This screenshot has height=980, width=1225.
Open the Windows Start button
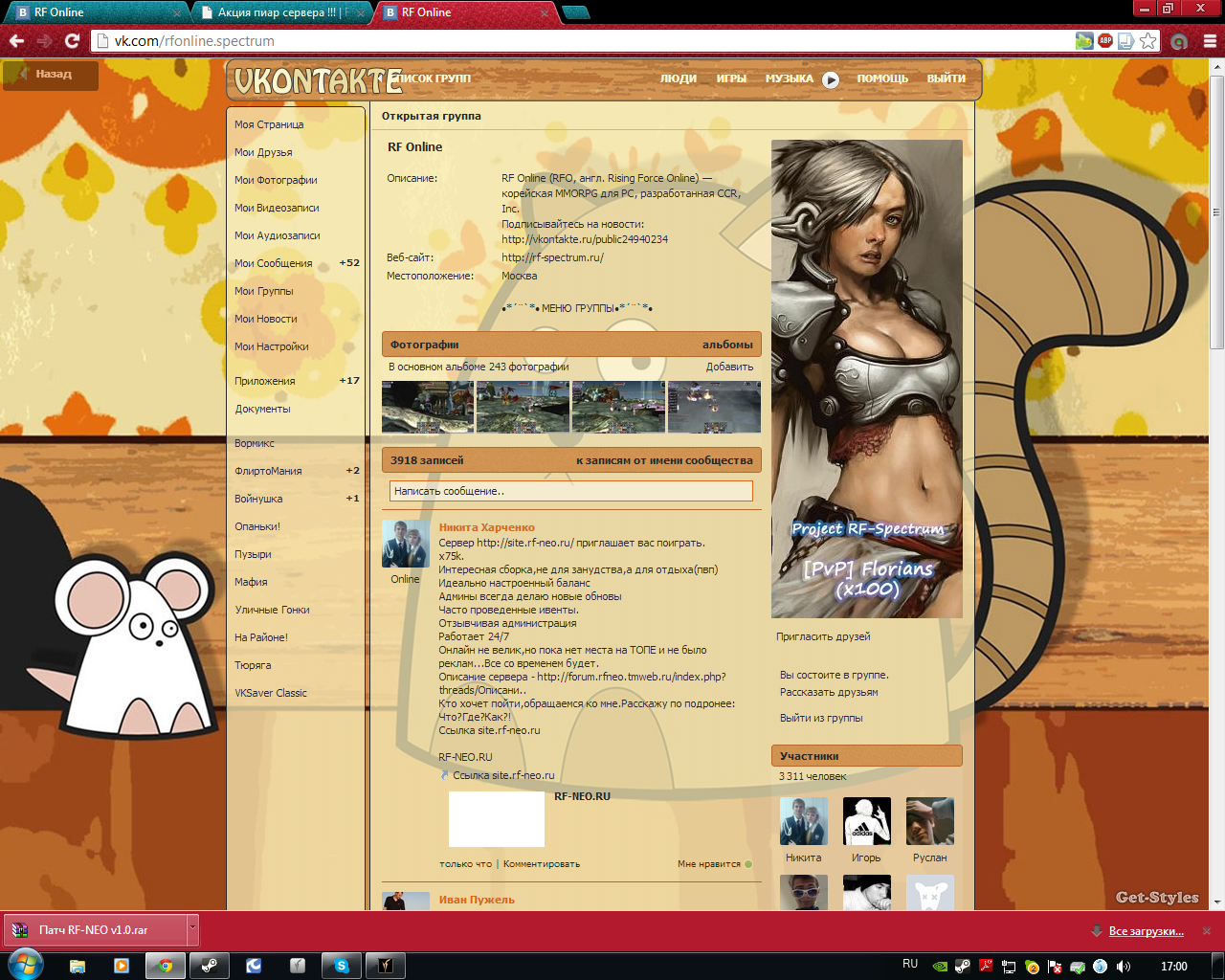pos(25,964)
